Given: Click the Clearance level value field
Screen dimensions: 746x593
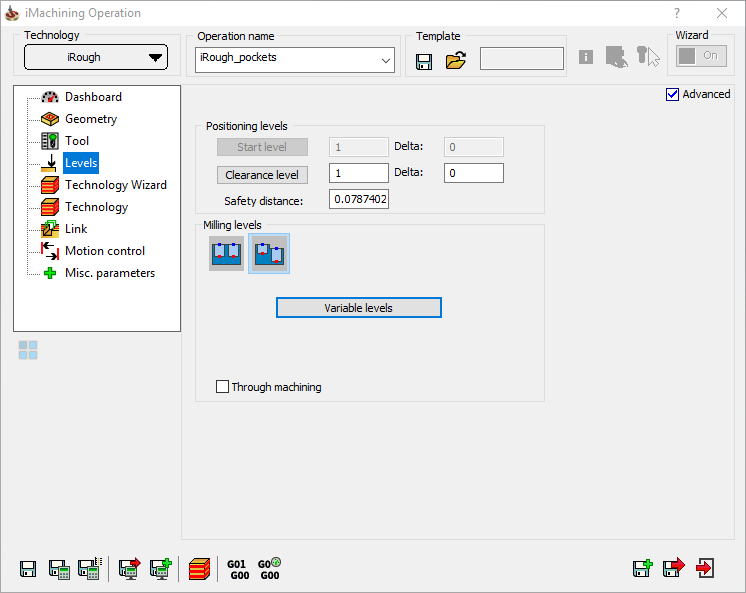Looking at the screenshot, I should click(359, 173).
